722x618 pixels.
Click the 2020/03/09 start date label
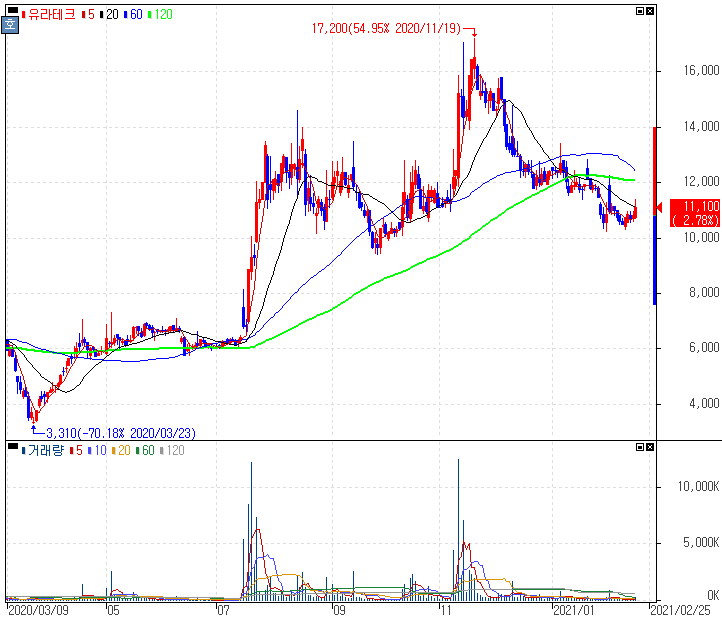point(39,610)
